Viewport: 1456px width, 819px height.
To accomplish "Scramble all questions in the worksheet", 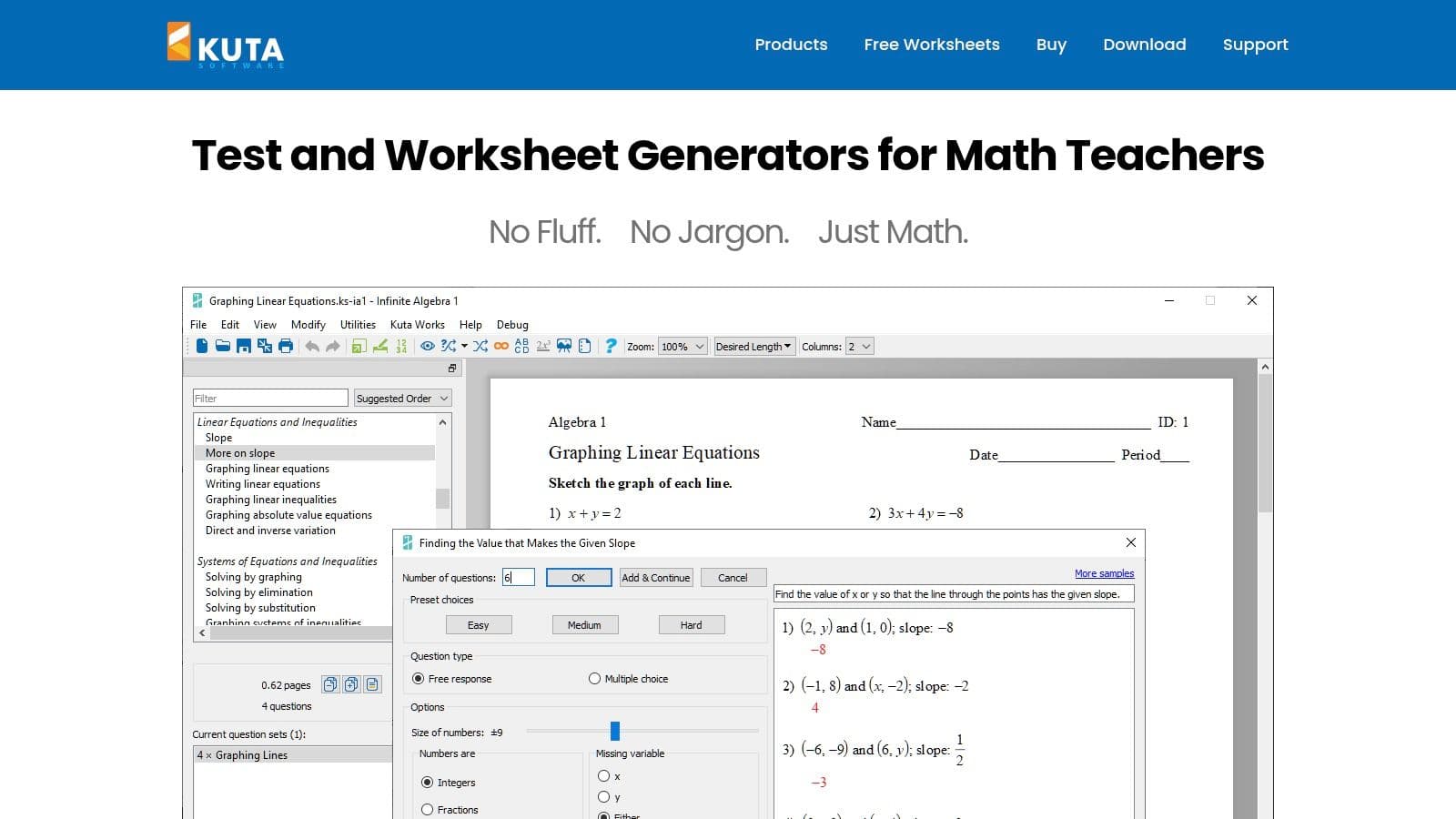I will point(480,346).
